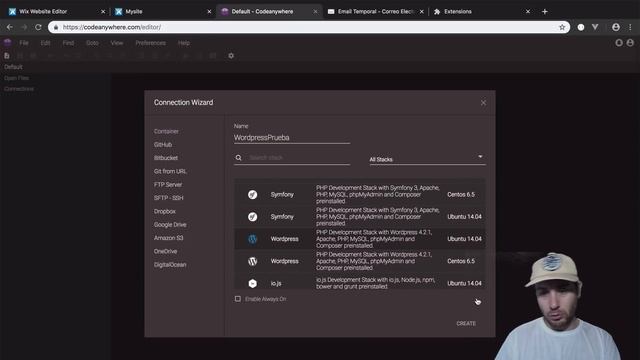640x360 pixels.
Task: Open a new browser tab
Action: pyautogui.click(x=544, y=11)
